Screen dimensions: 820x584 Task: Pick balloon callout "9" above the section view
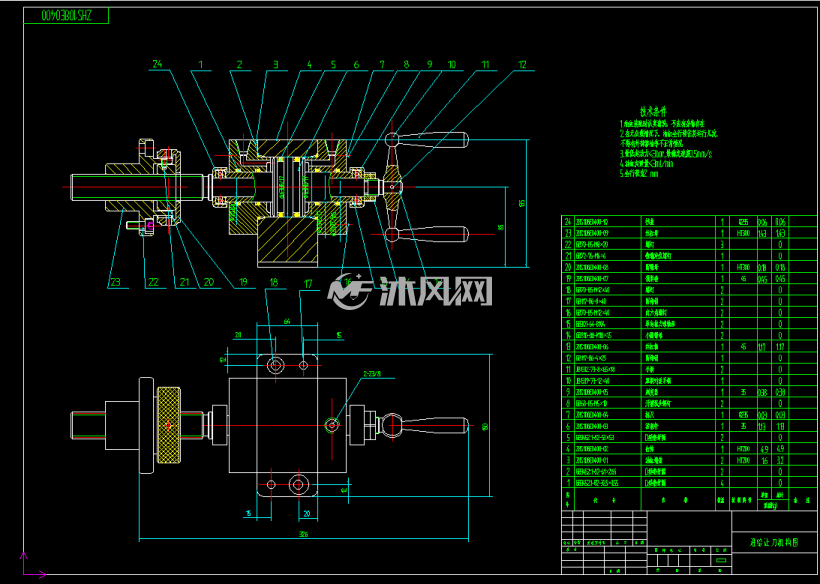(430, 65)
